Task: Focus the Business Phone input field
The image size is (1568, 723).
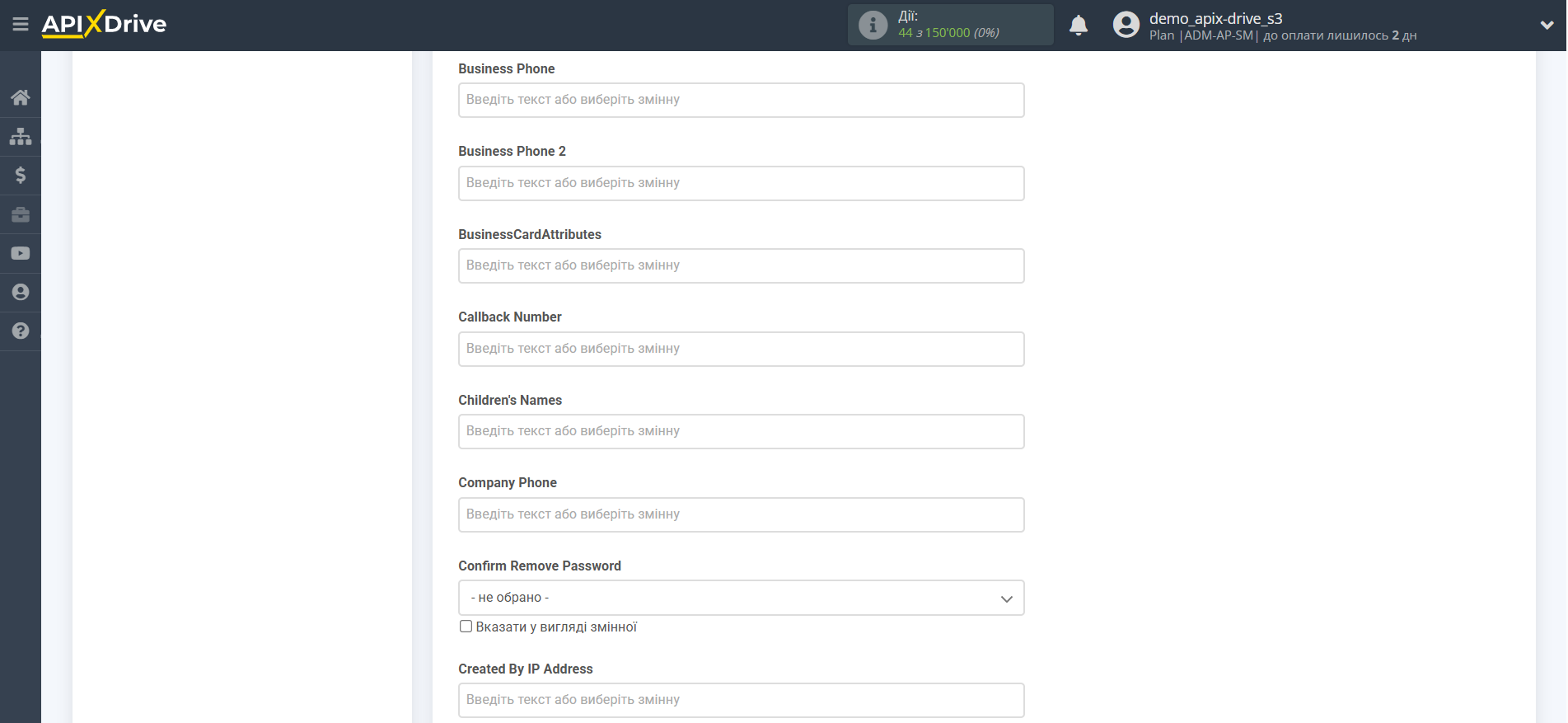Action: pos(741,100)
